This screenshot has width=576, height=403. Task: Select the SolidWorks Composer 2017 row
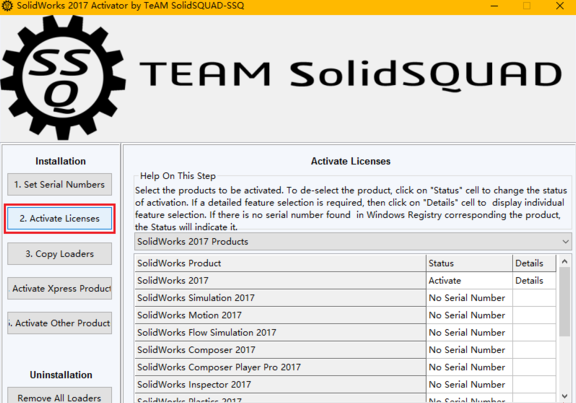(280, 350)
